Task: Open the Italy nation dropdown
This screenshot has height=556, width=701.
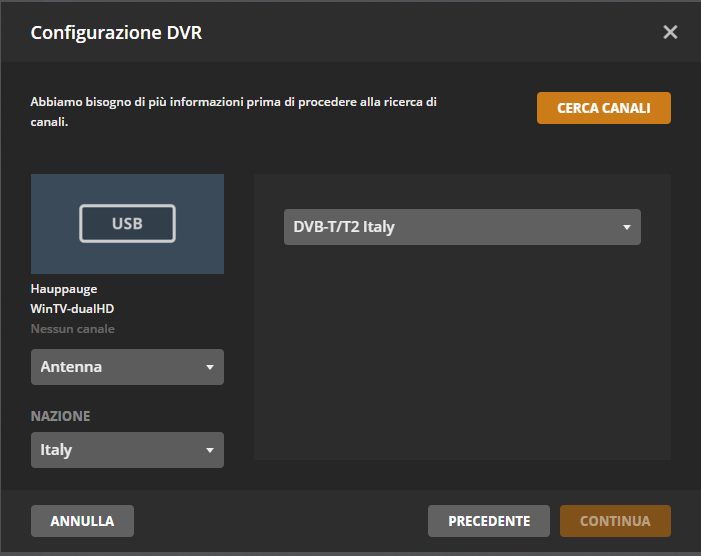Action: point(127,450)
